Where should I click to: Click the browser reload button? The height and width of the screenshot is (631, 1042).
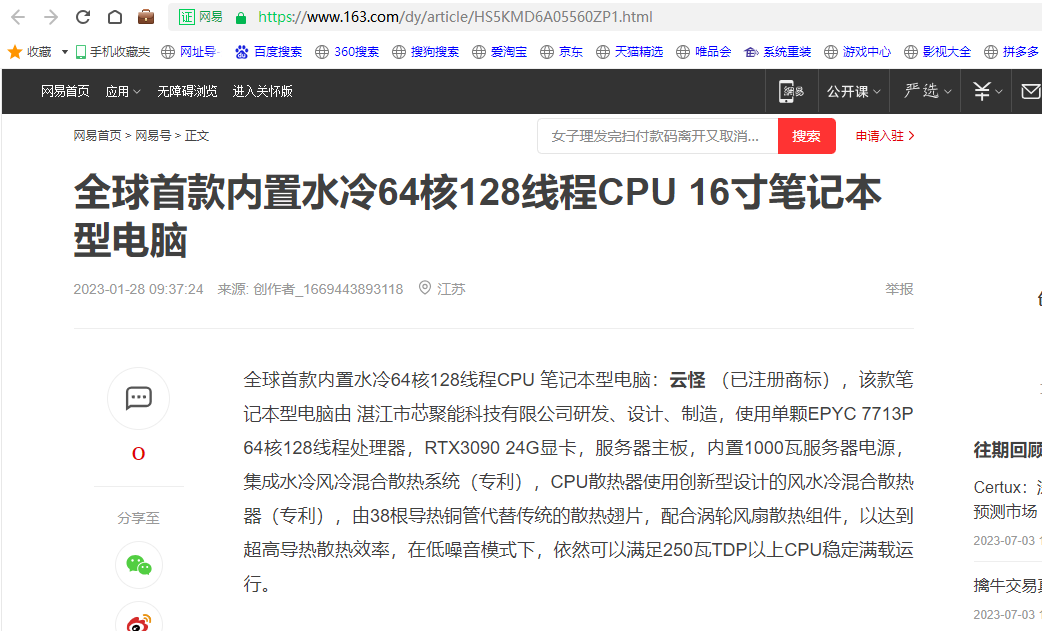pos(83,17)
